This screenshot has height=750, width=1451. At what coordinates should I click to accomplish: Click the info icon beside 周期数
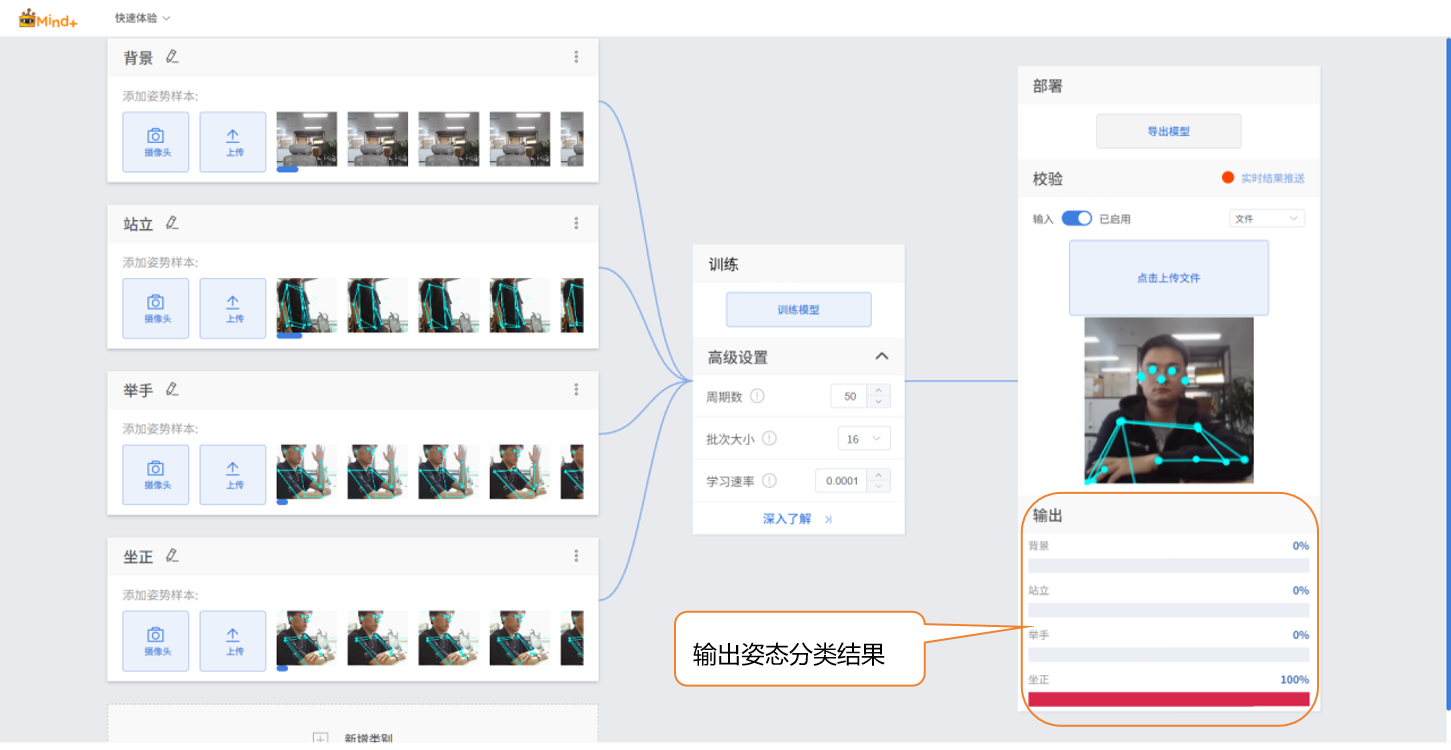click(x=757, y=396)
